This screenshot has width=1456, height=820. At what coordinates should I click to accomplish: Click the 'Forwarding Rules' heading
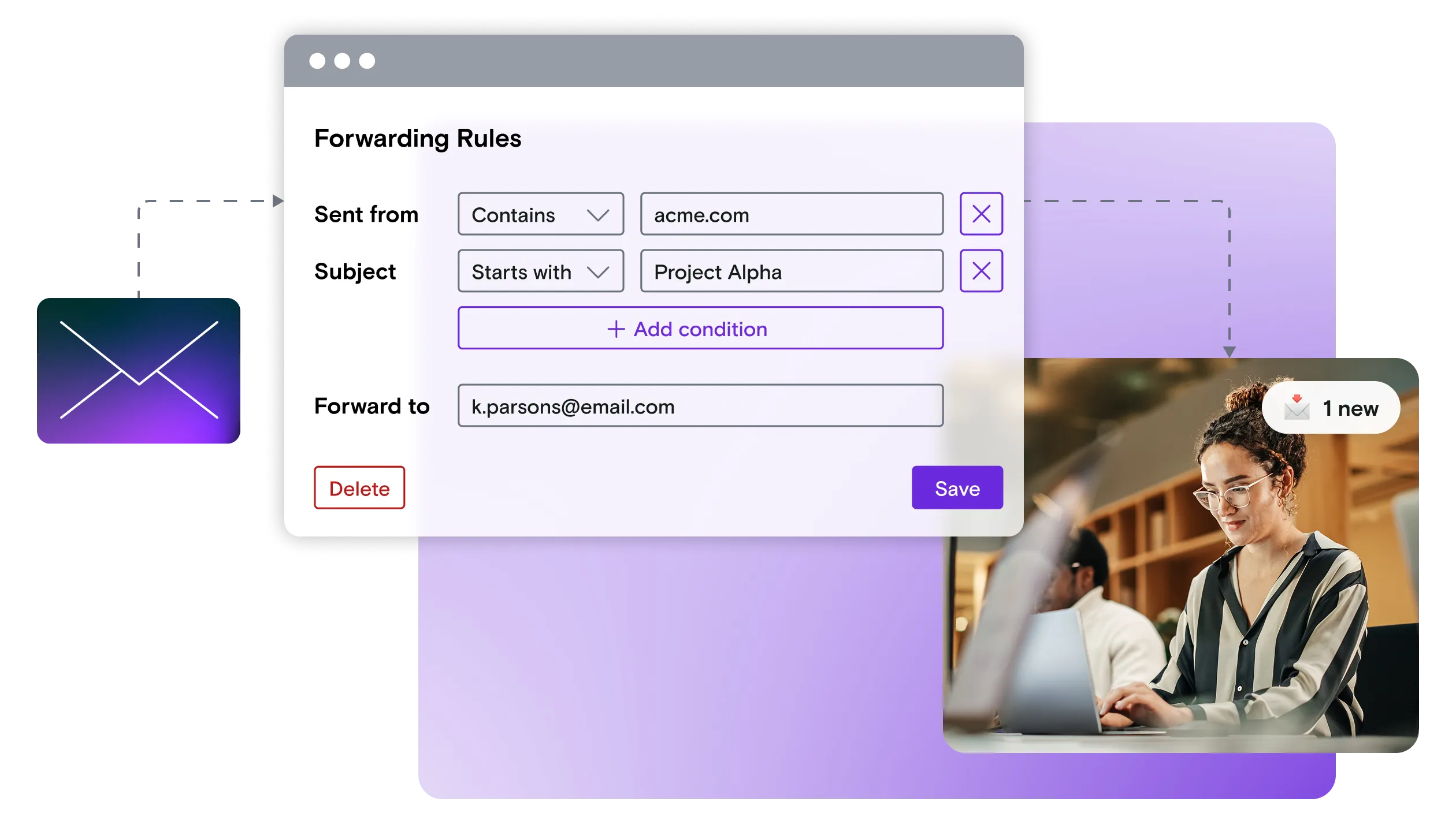click(x=417, y=137)
